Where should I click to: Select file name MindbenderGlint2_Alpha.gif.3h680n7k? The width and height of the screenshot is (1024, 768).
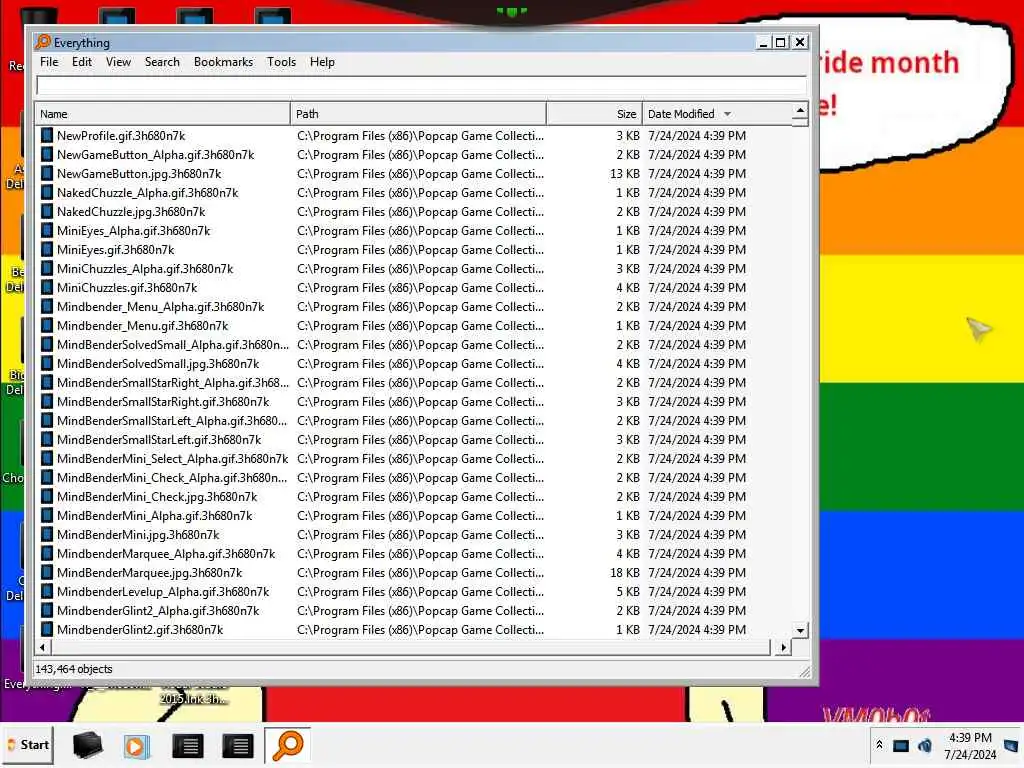tap(158, 611)
